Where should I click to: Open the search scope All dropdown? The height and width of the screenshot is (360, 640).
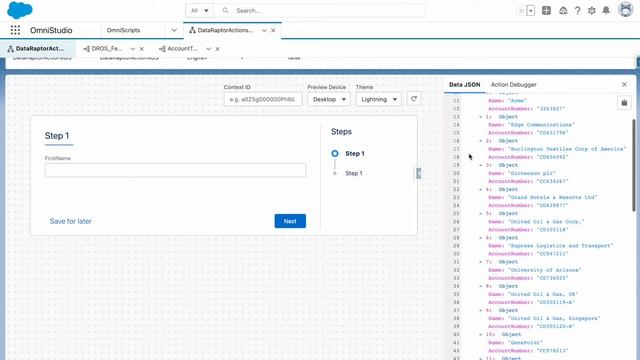pos(200,11)
